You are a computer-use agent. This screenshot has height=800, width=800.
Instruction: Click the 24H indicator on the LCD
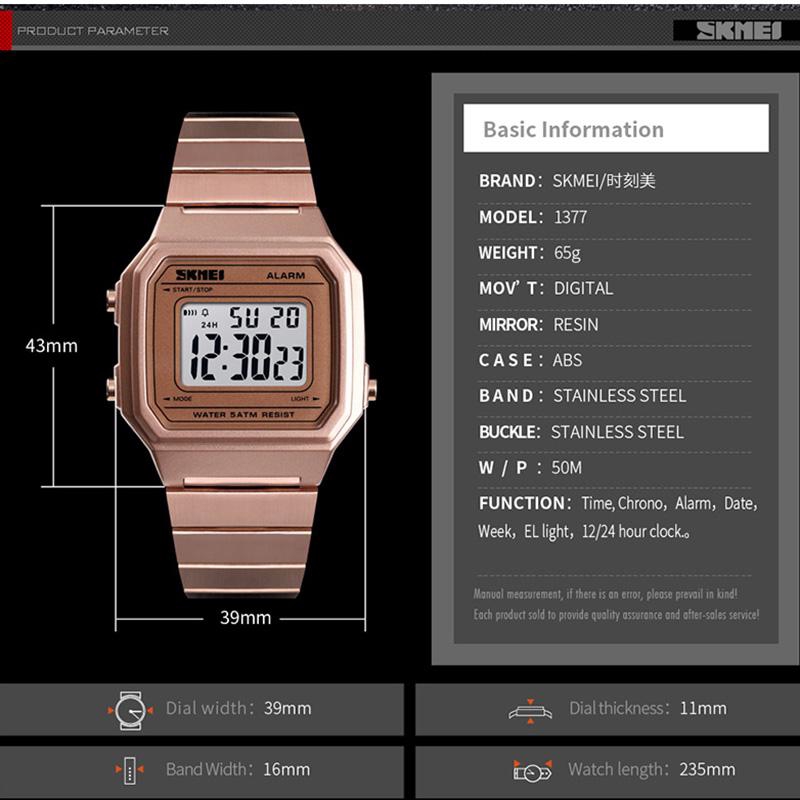click(x=209, y=325)
